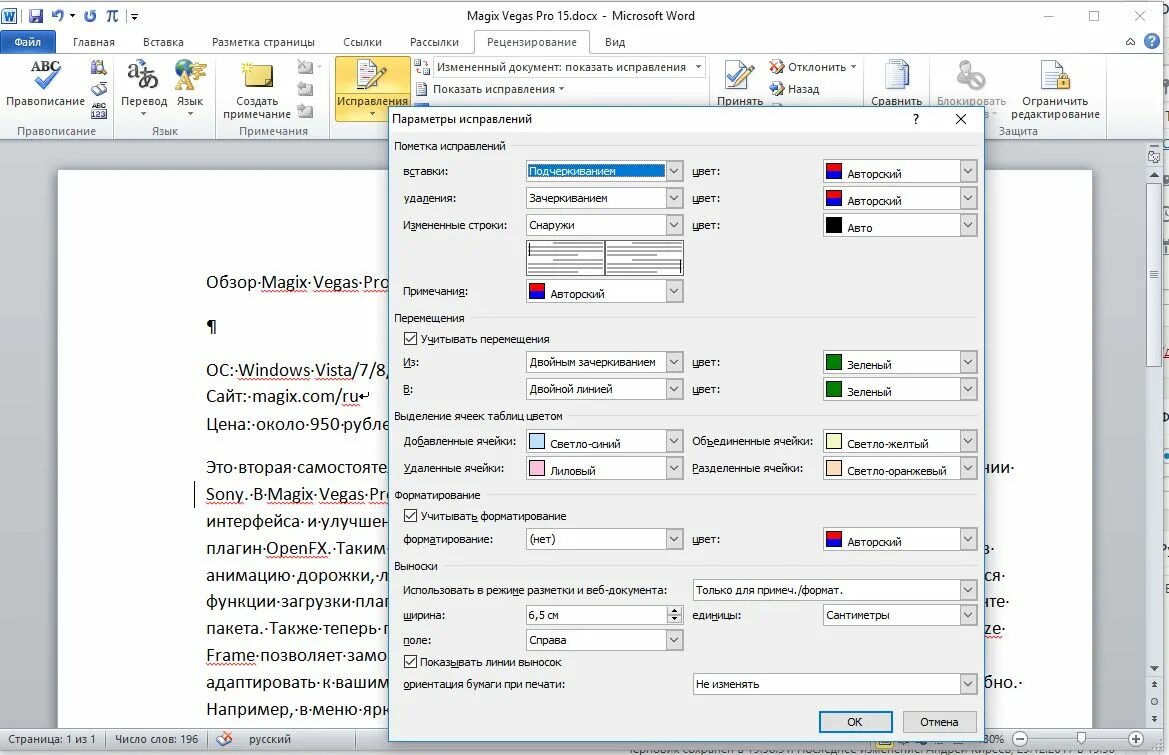Click the document vertical scrollbar down arrow
Image resolution: width=1169 pixels, height=755 pixels.
pyautogui.click(x=1154, y=669)
